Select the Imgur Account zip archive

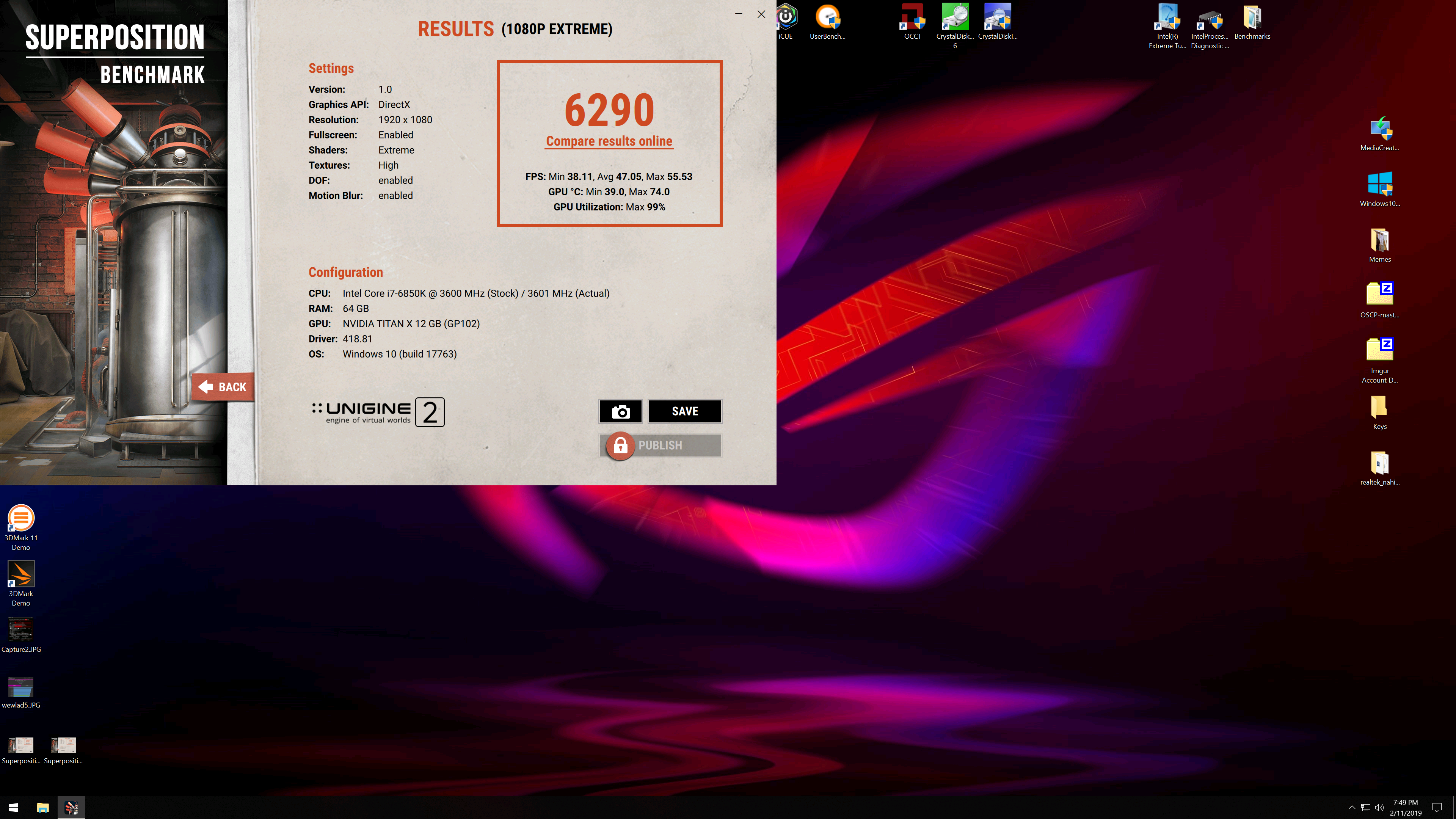tap(1380, 361)
